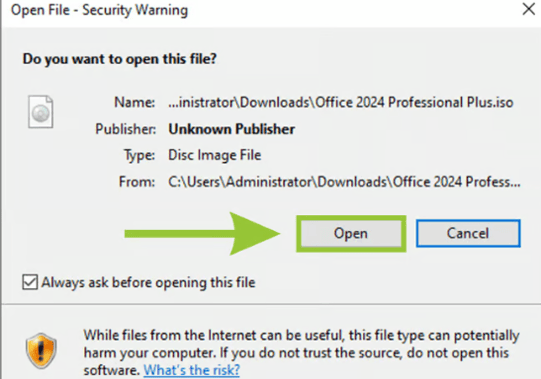Click the Unknown Publisher text

tap(232, 129)
